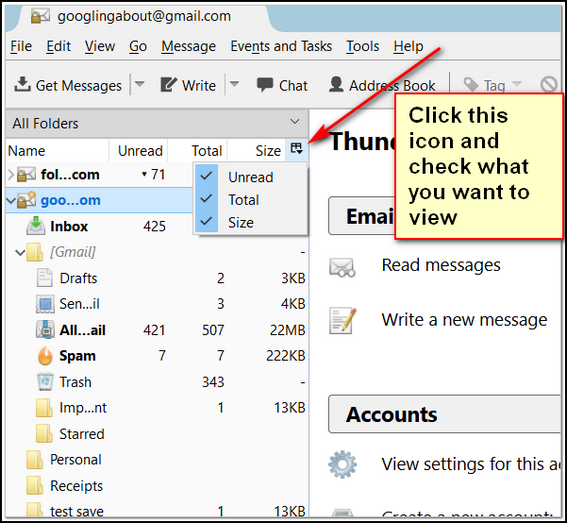Sort folders by the Total column header
The height and width of the screenshot is (523, 567).
point(197,150)
